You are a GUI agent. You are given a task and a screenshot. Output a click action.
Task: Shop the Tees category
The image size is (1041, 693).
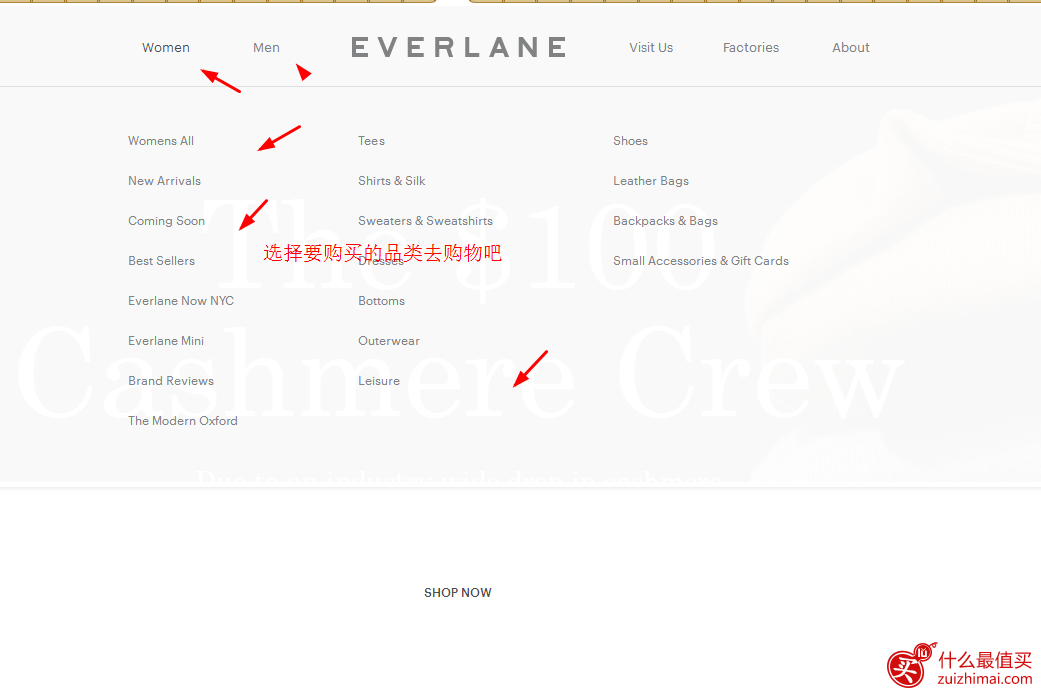tap(371, 141)
